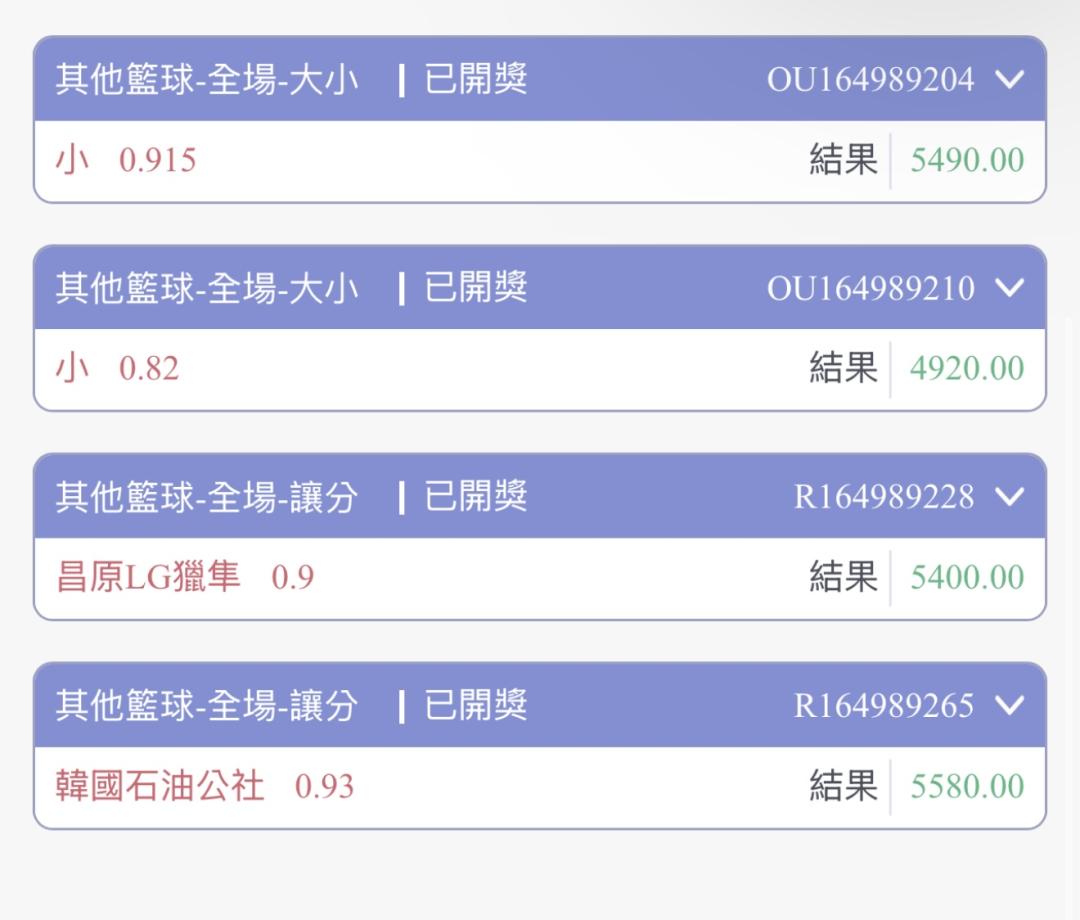The height and width of the screenshot is (920, 1080).
Task: Expand bet slip OU164989204 chevron
Action: coord(1010,80)
